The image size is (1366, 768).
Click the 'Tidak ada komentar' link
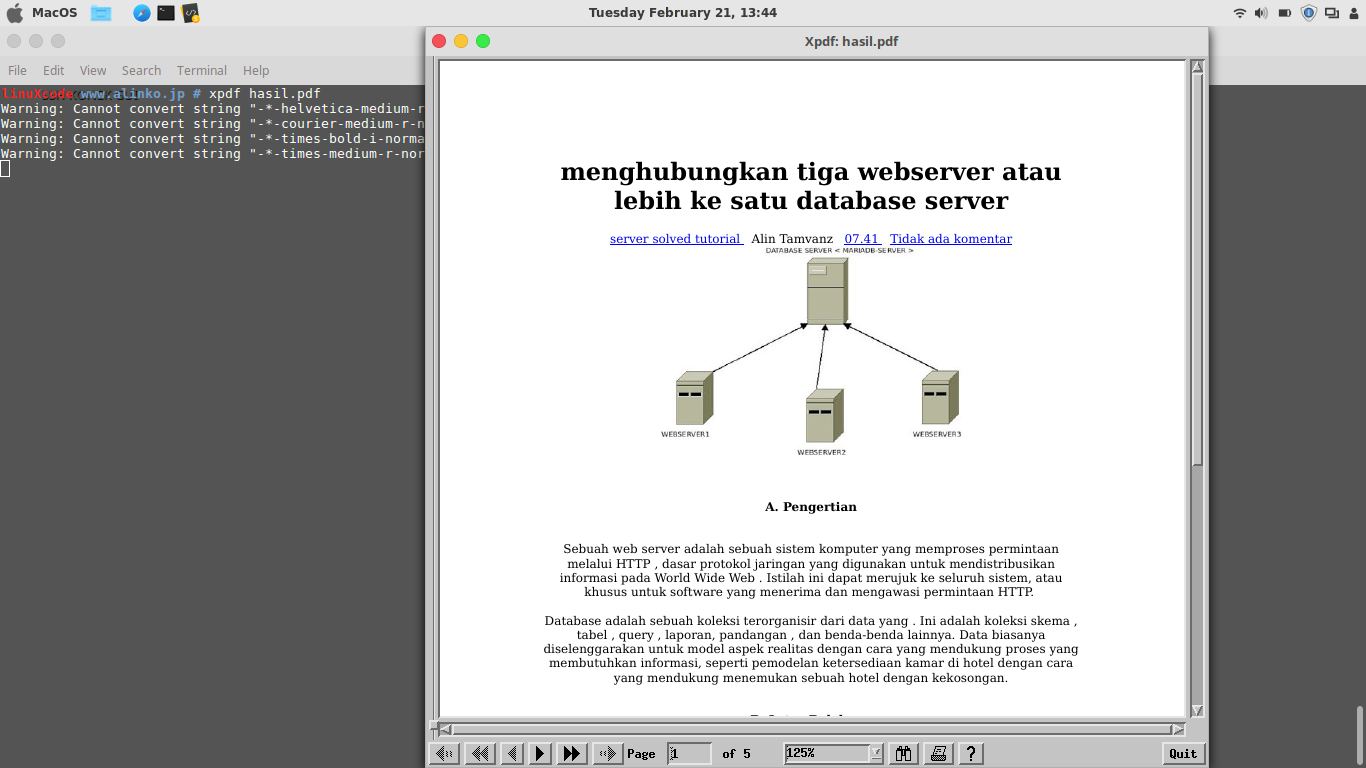pos(951,239)
